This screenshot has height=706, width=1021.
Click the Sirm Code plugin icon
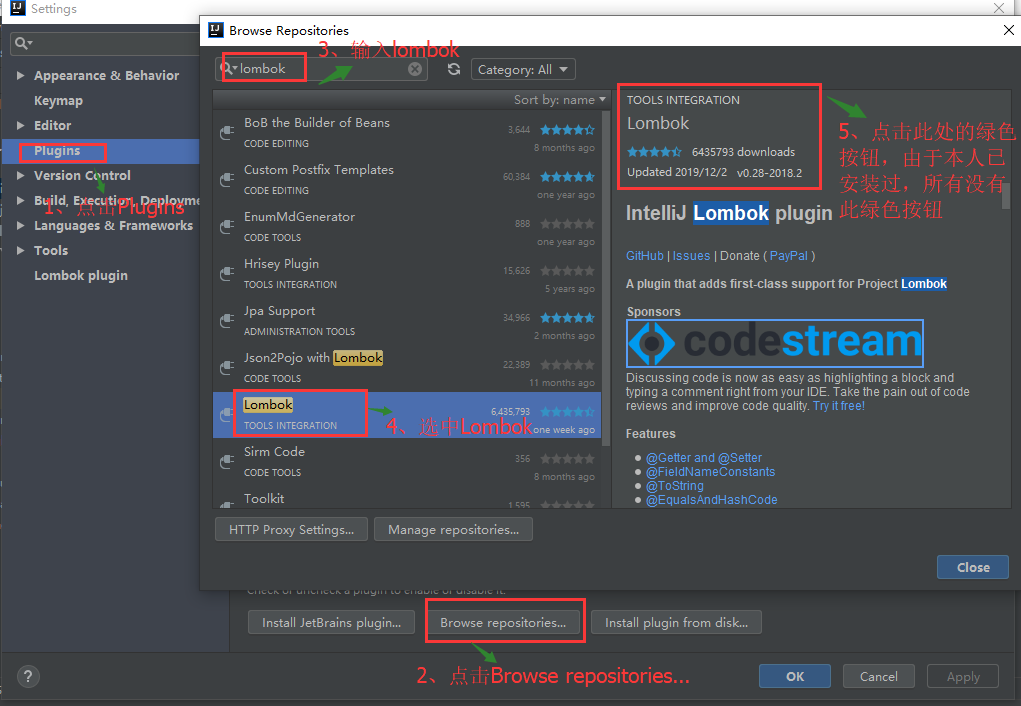[x=227, y=461]
